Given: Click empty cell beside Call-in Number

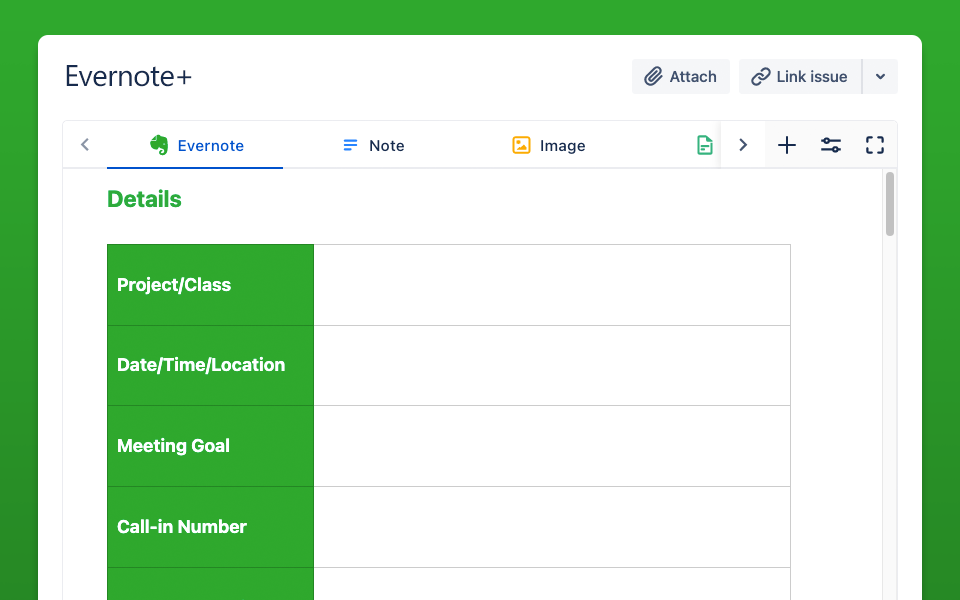Looking at the screenshot, I should tap(552, 527).
